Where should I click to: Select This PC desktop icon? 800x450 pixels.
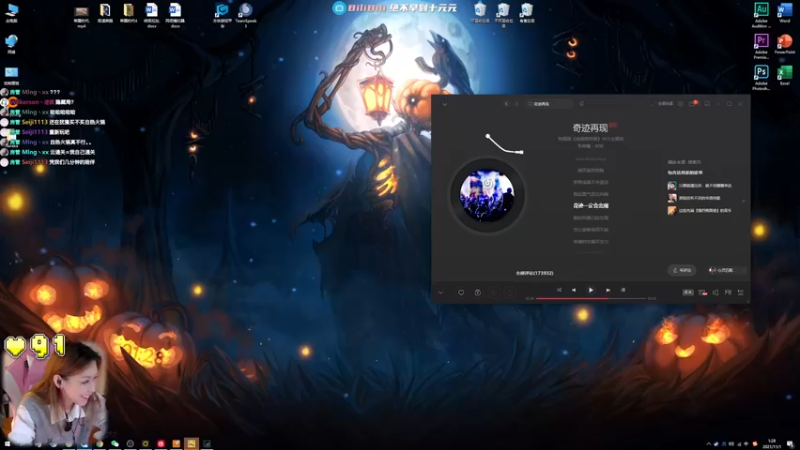tap(11, 13)
